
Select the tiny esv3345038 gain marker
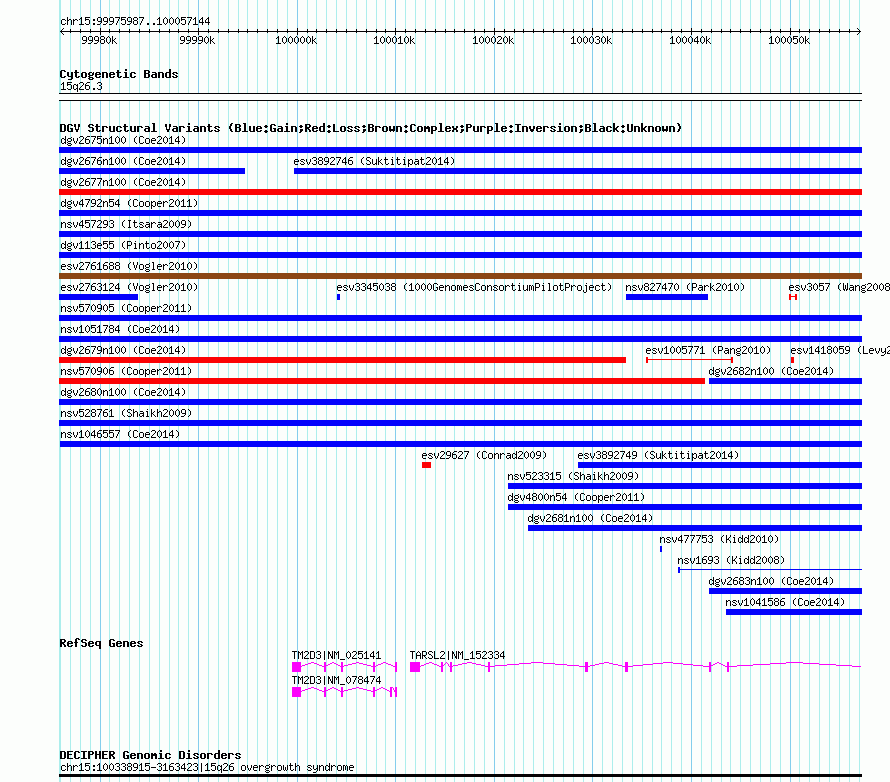(338, 297)
